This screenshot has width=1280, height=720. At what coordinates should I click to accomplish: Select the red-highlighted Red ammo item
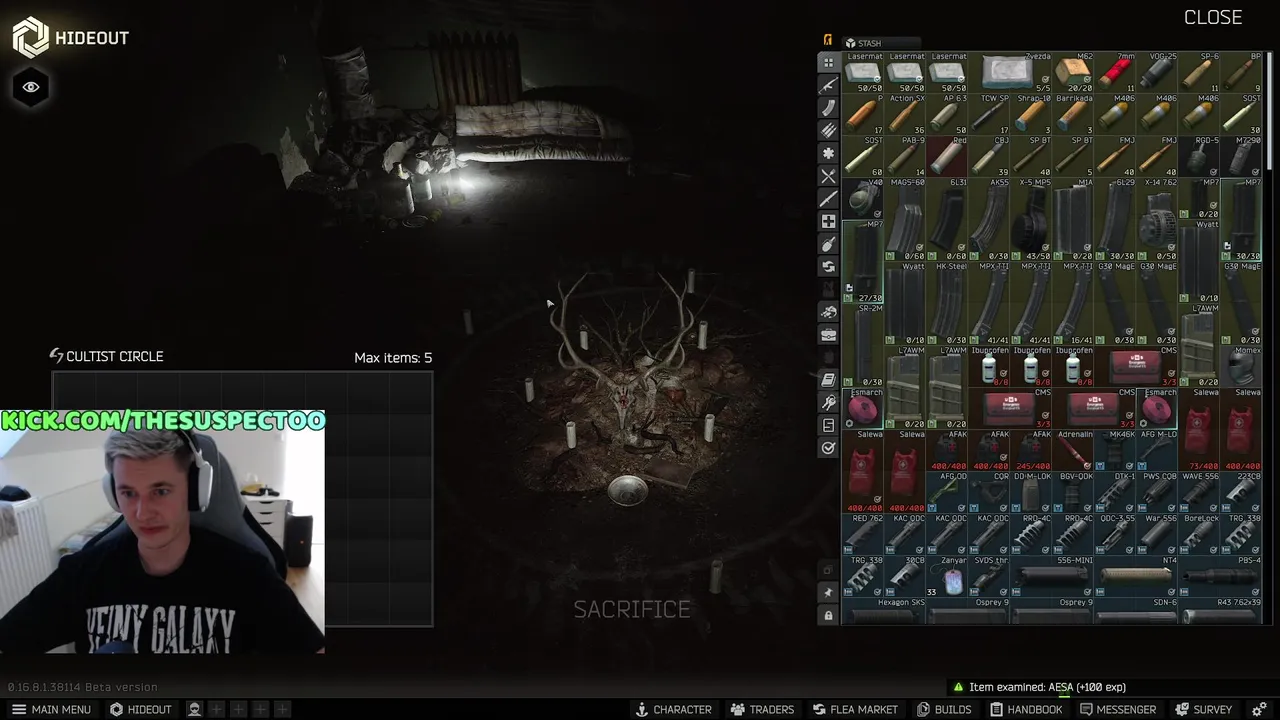(948, 156)
